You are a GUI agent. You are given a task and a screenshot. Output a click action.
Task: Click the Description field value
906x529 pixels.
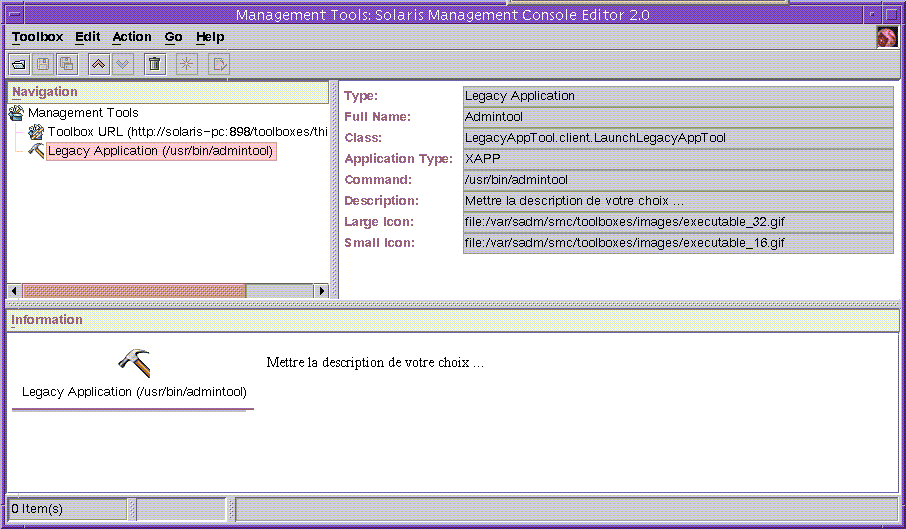(x=678, y=201)
